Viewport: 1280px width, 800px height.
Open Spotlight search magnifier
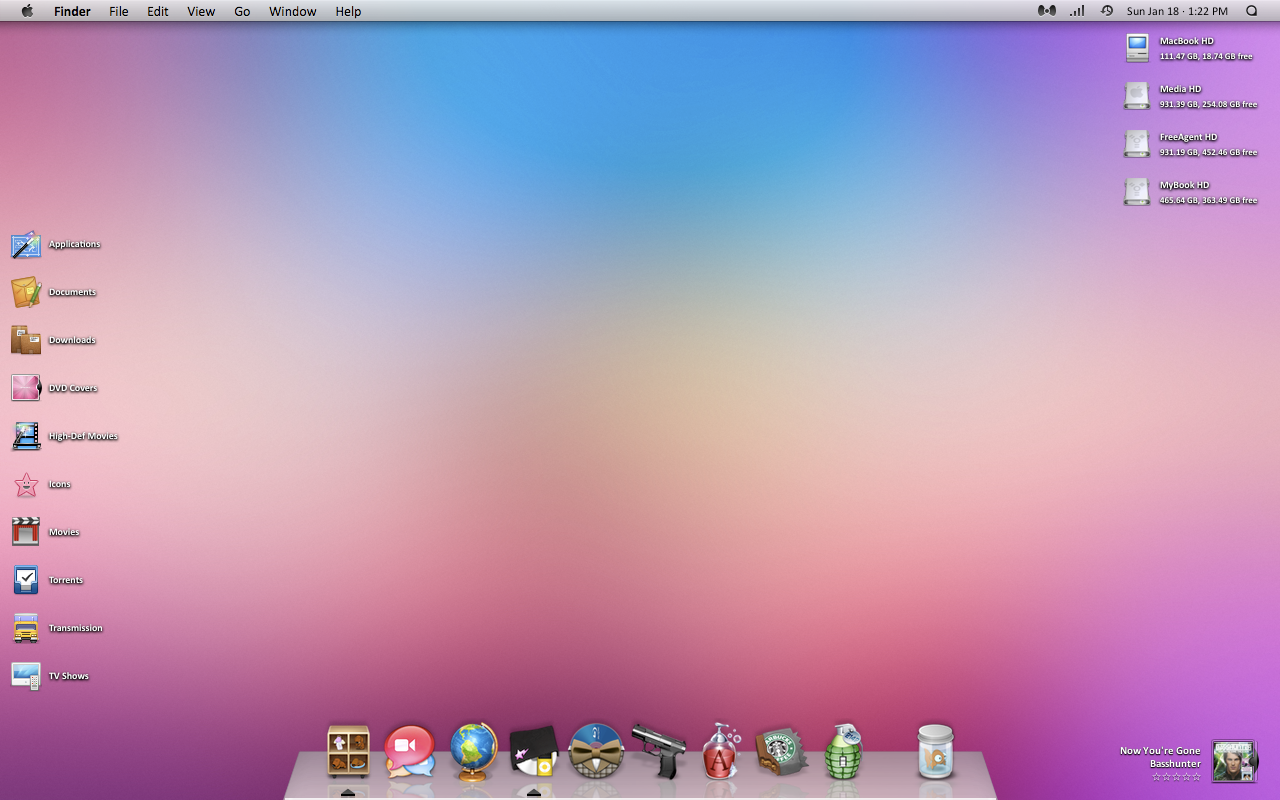1252,11
